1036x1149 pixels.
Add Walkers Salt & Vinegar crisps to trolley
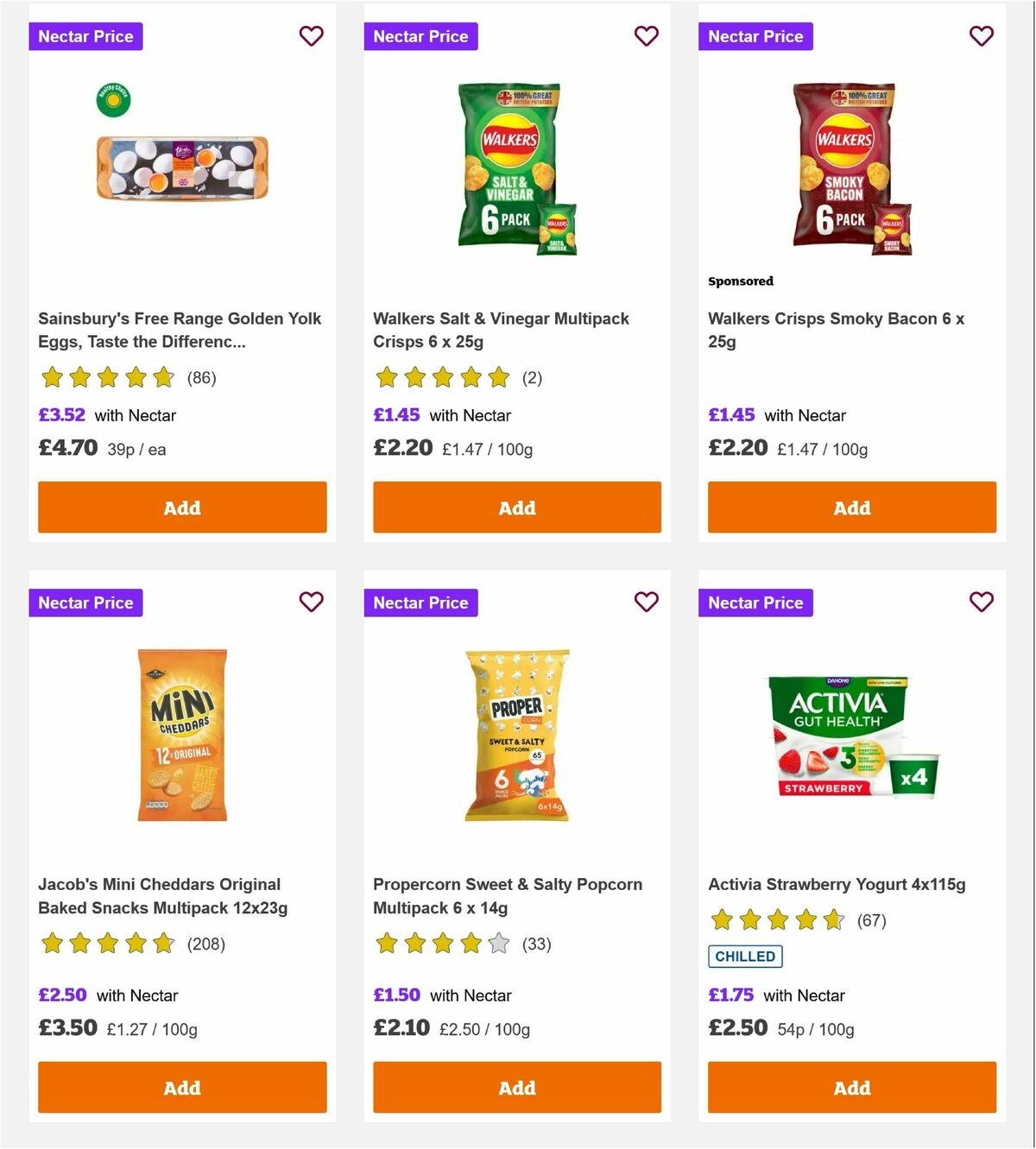tap(516, 508)
